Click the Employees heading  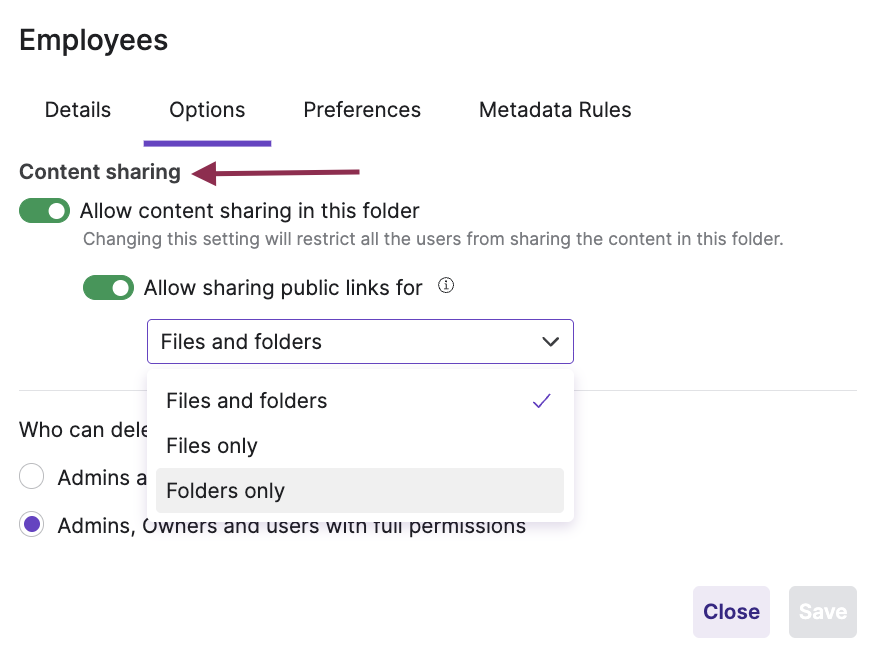(x=93, y=41)
